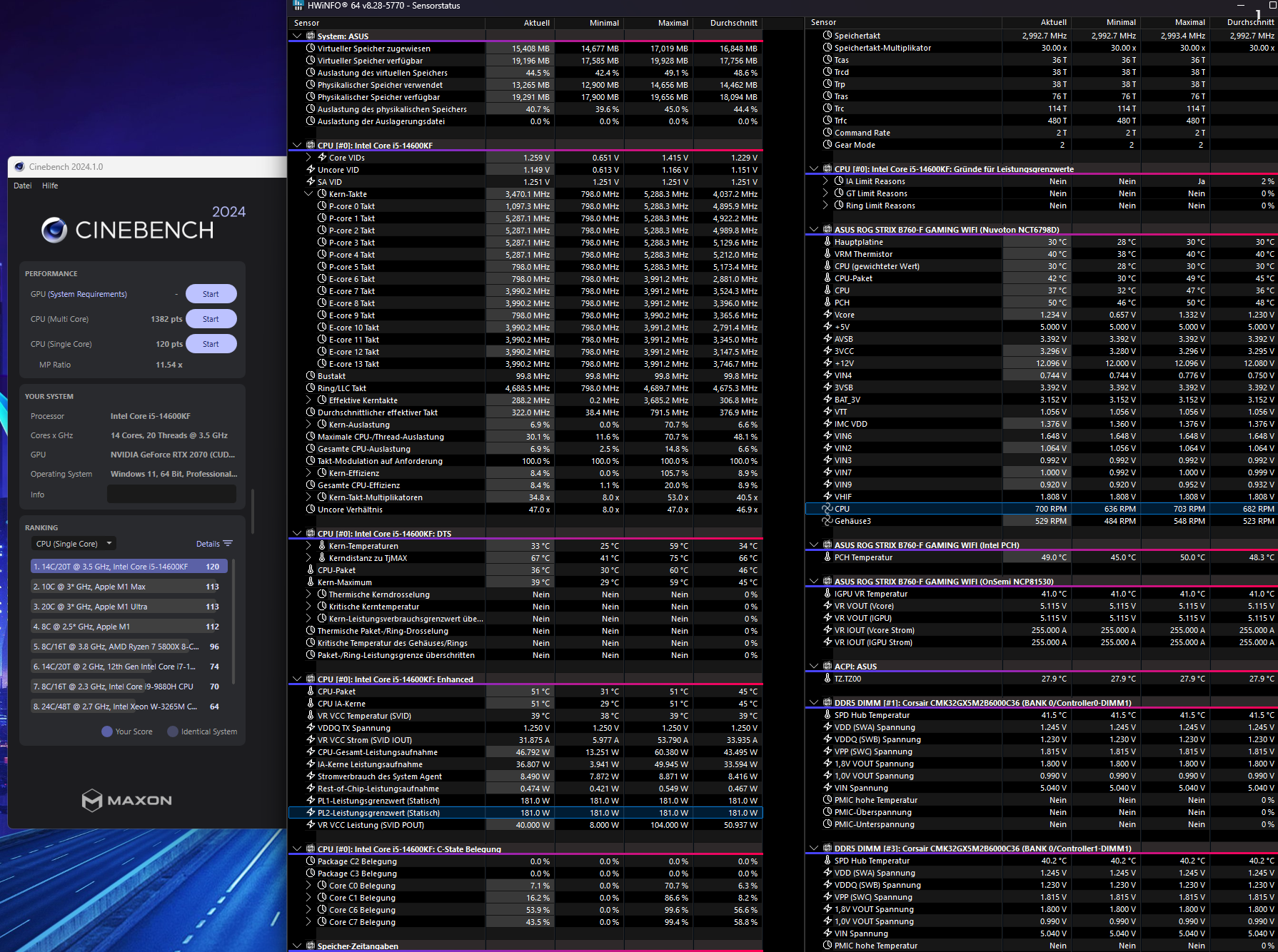
Task: Collapse the Nuvoton NCT6798D sensor group
Action: pos(814,229)
